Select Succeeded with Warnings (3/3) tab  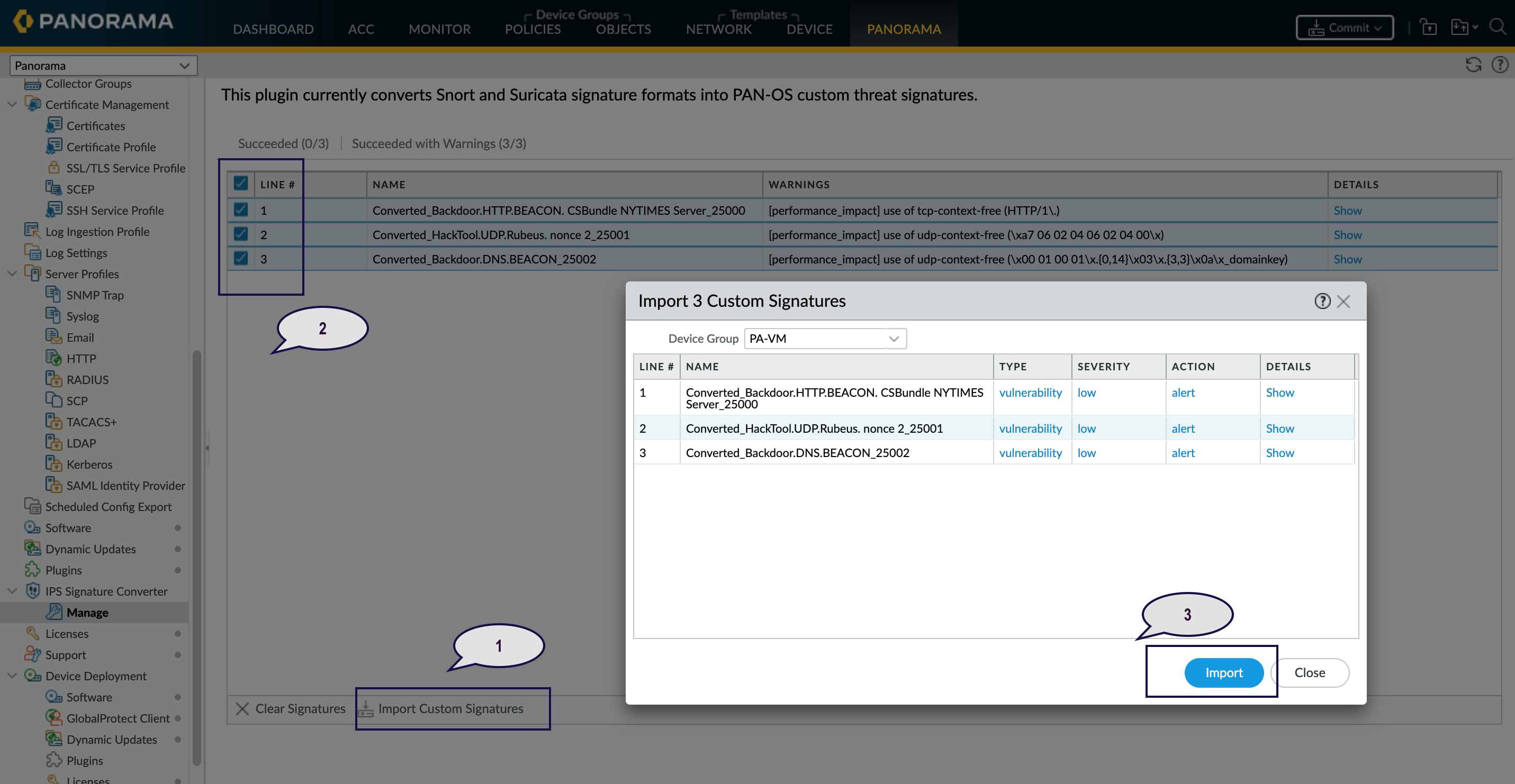(x=439, y=143)
